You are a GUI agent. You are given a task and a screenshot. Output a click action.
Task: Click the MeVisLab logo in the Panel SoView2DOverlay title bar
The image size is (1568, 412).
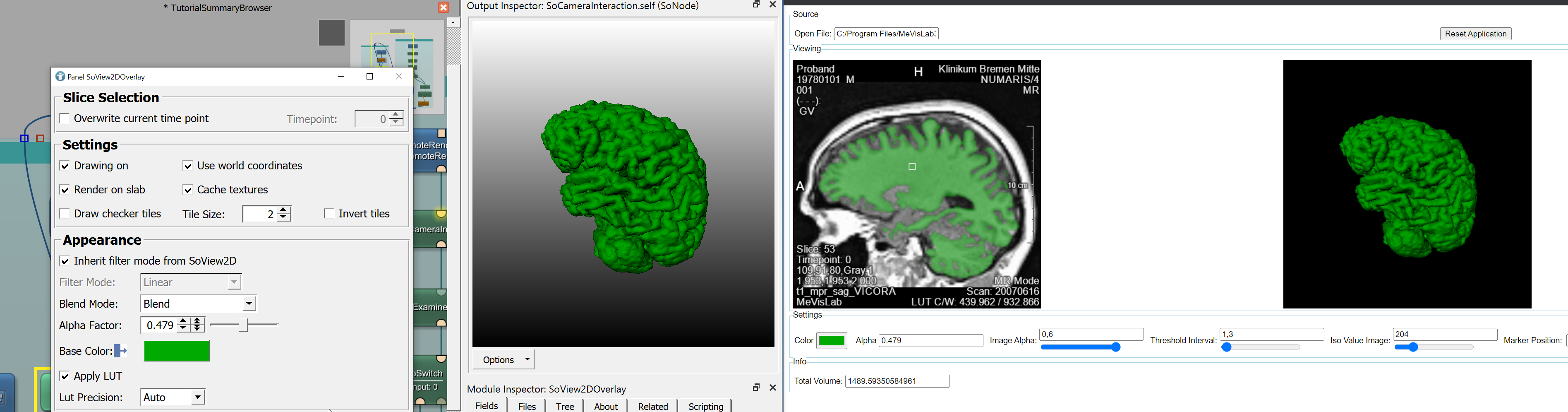coord(60,77)
